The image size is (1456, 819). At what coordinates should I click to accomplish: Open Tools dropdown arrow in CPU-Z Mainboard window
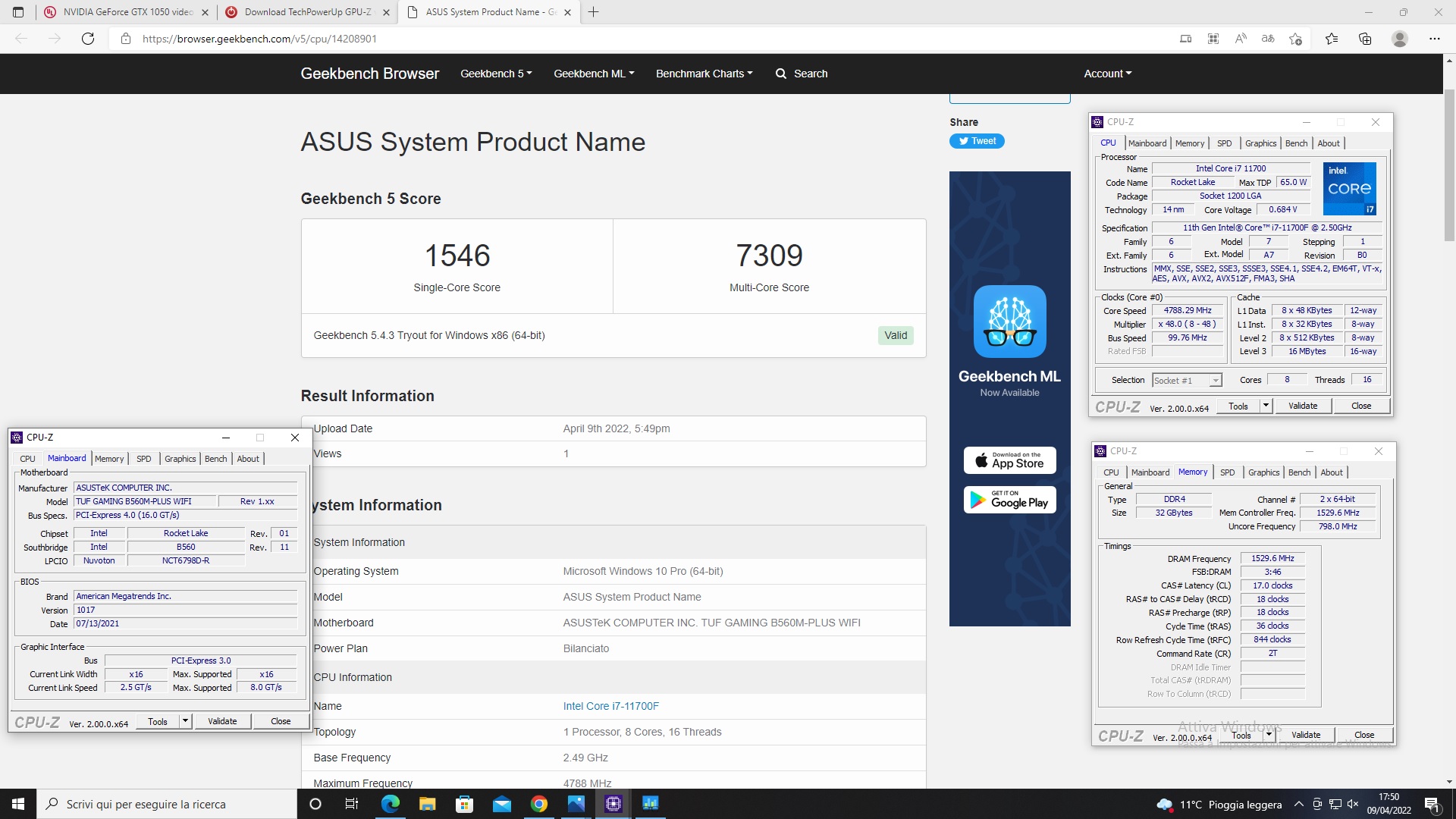[185, 721]
